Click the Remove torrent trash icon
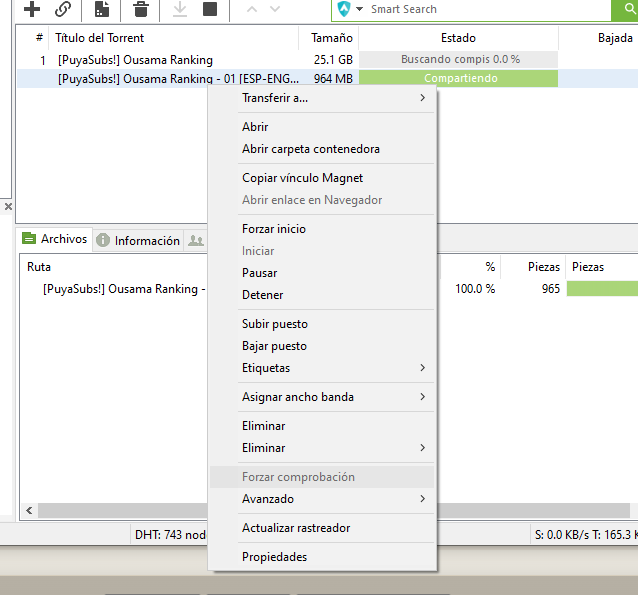638x595 pixels. click(x=141, y=9)
